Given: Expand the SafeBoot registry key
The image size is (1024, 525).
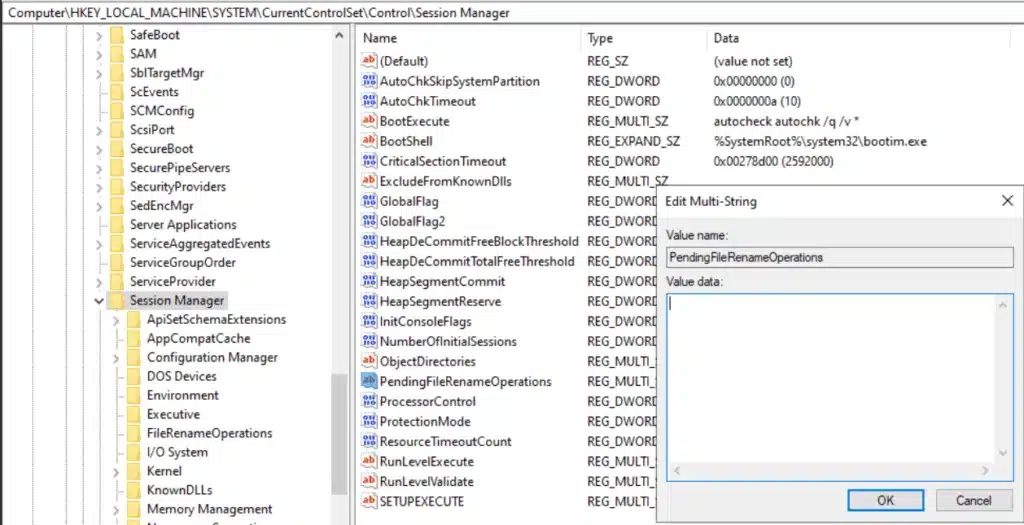Looking at the screenshot, I should tap(99, 35).
